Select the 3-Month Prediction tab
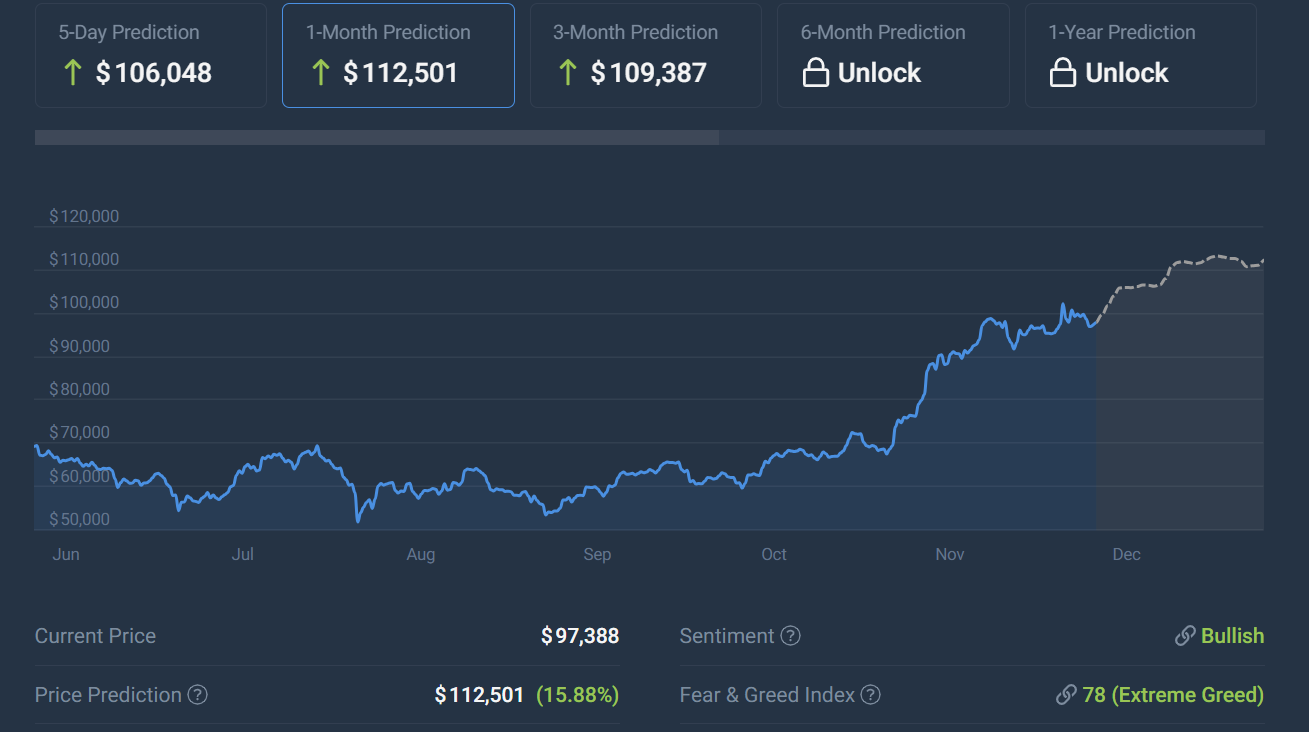 point(645,55)
